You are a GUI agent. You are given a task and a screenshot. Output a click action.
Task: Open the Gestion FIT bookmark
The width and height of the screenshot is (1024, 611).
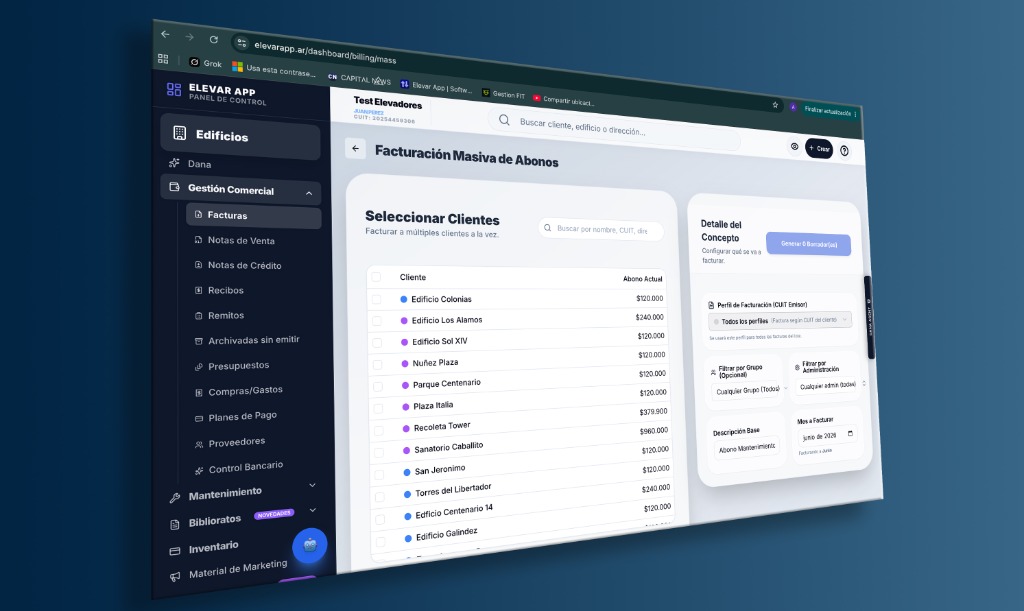pyautogui.click(x=504, y=94)
